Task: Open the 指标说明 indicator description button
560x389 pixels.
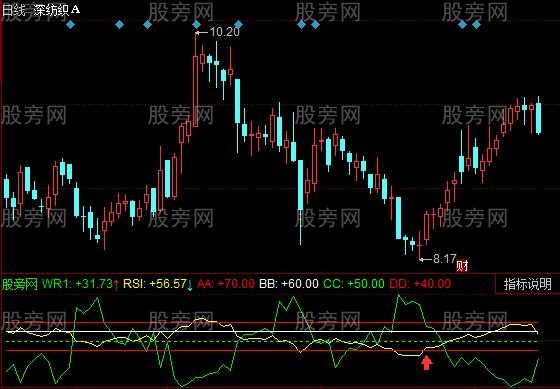Action: pos(528,284)
